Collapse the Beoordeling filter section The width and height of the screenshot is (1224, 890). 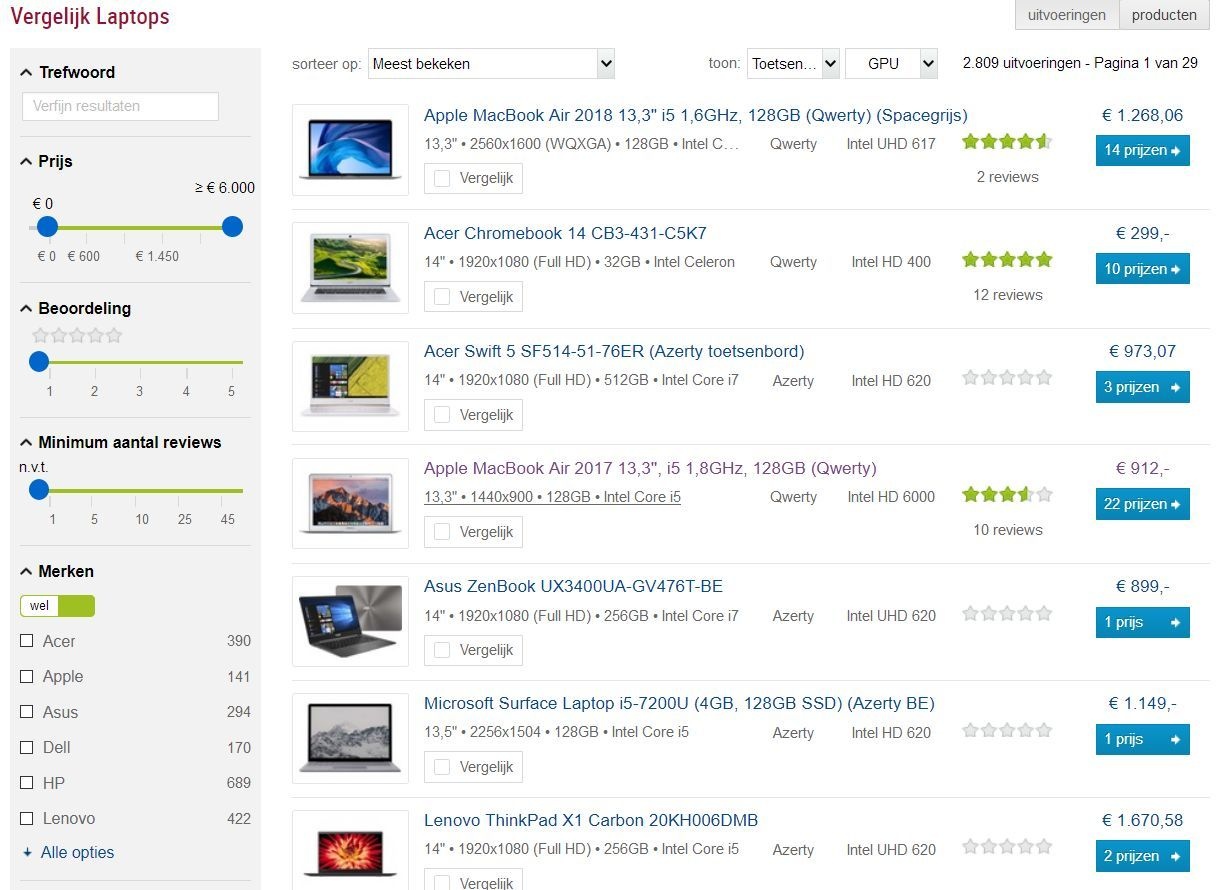(75, 308)
